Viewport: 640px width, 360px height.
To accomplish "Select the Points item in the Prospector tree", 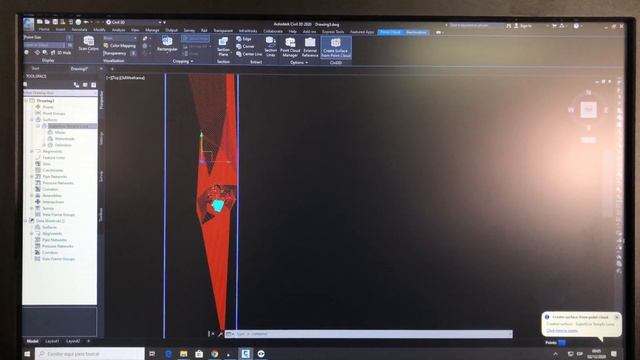I will (x=48, y=107).
